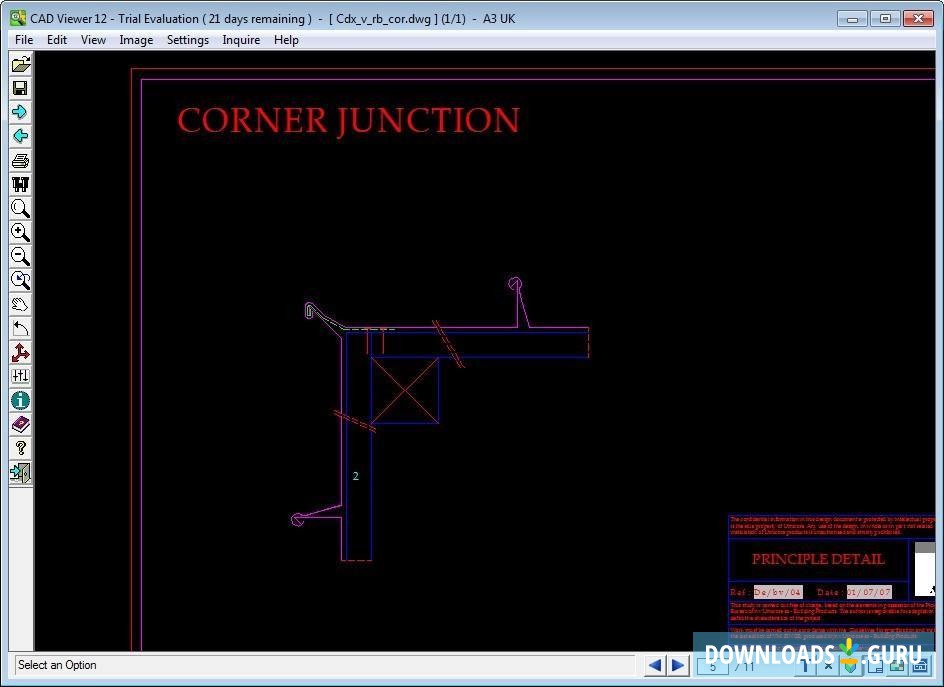Close the CAD Viewer window
Viewport: 944px width, 687px height.
pyautogui.click(x=918, y=19)
